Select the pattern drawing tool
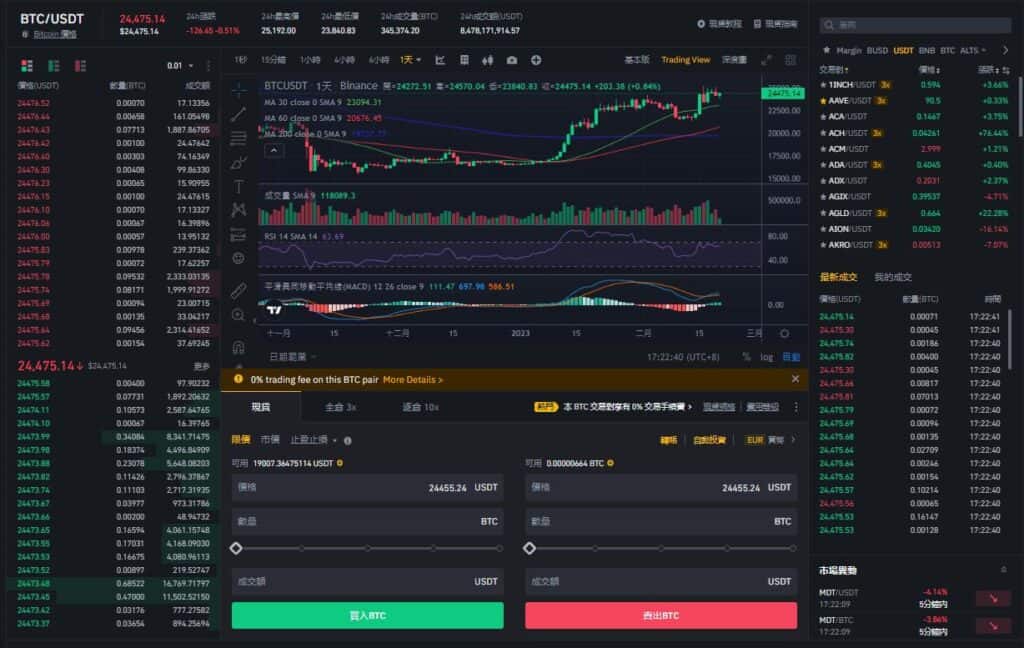This screenshot has height=648, width=1024. click(x=239, y=210)
